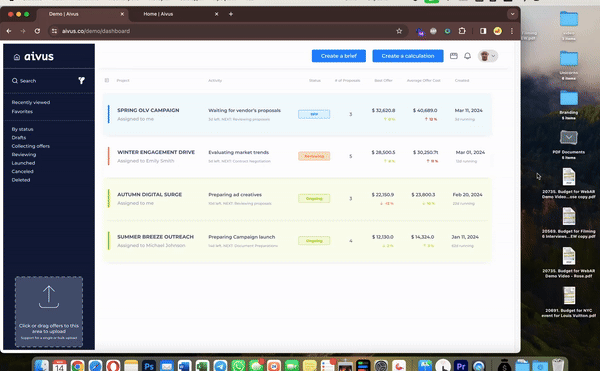Open the notifications bell icon

tap(468, 56)
